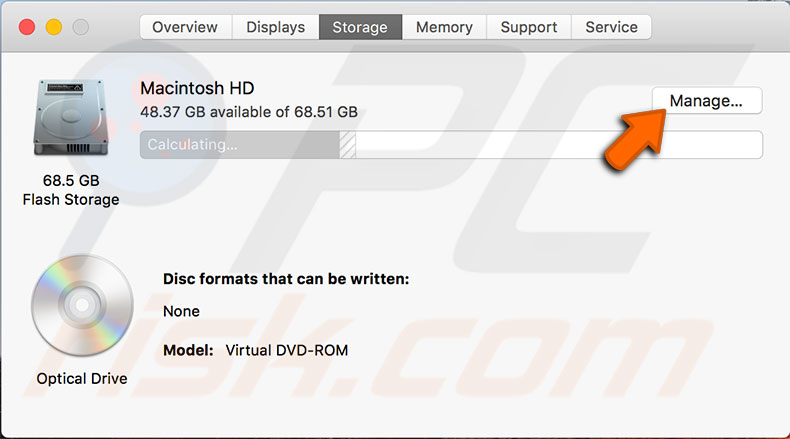The image size is (790, 439).
Task: Open the Service tab
Action: coord(611,27)
